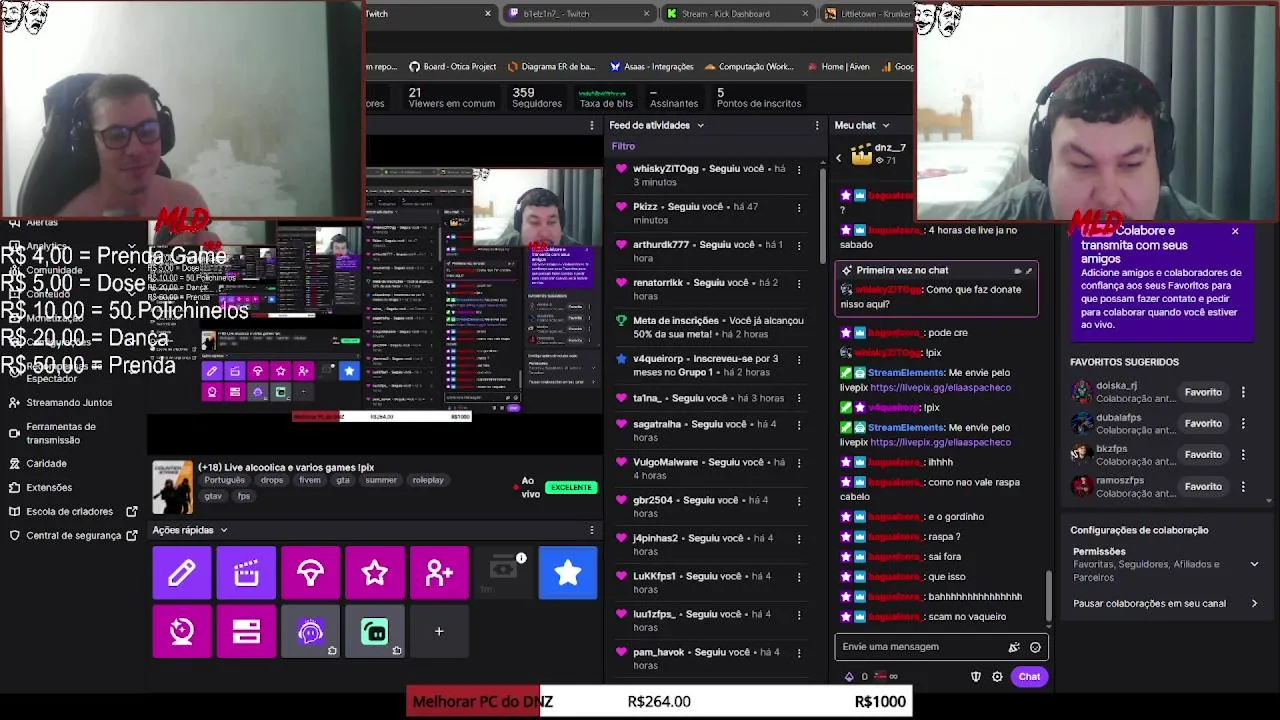The height and width of the screenshot is (720, 1280).
Task: Click the disabled banknote quick action tile
Action: click(x=503, y=573)
